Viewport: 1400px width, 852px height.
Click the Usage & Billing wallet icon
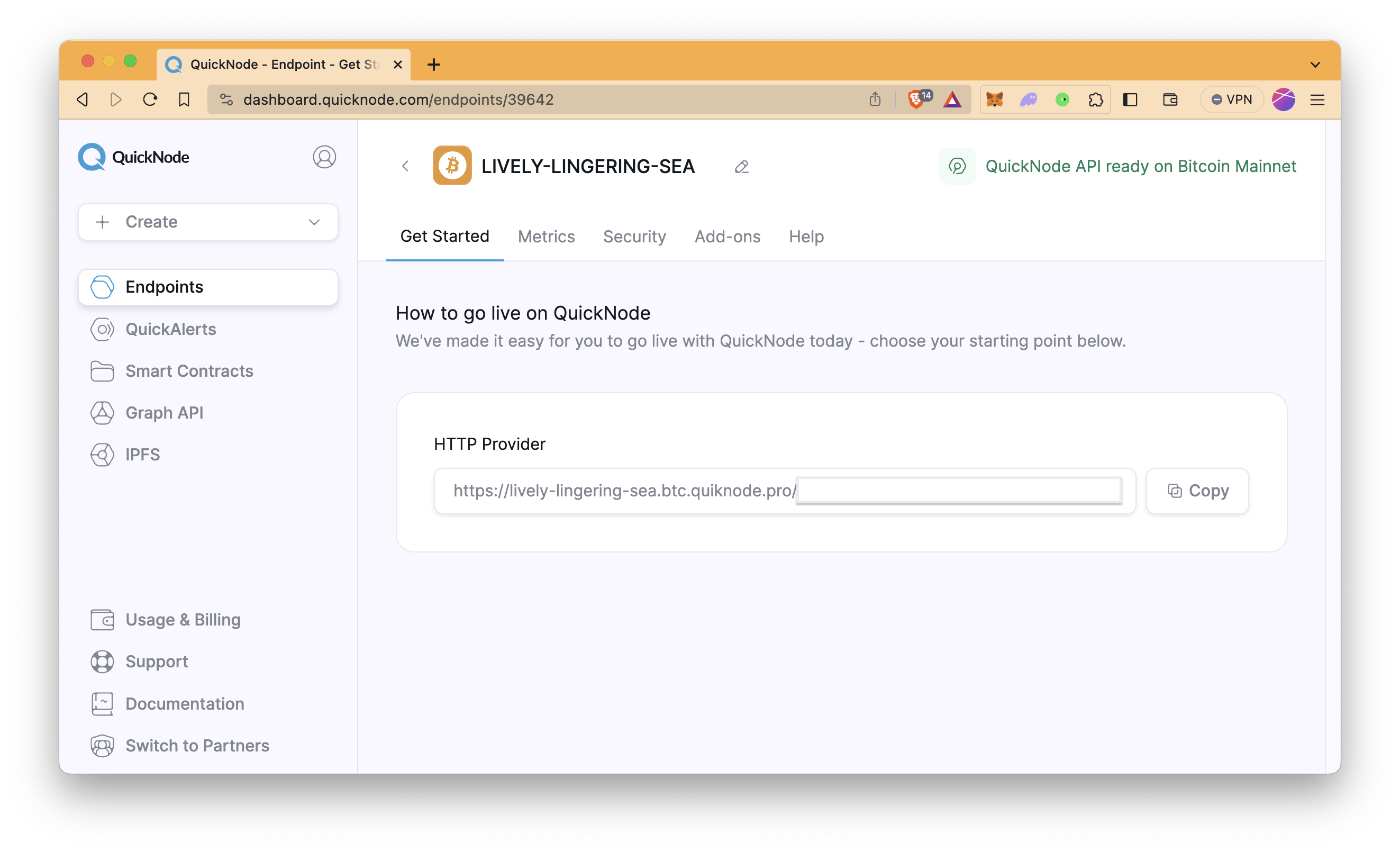tap(102, 620)
